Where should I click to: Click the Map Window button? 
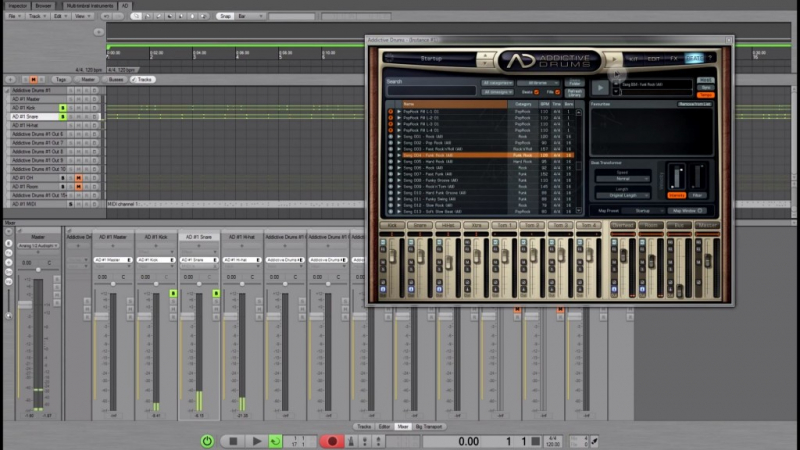click(687, 211)
